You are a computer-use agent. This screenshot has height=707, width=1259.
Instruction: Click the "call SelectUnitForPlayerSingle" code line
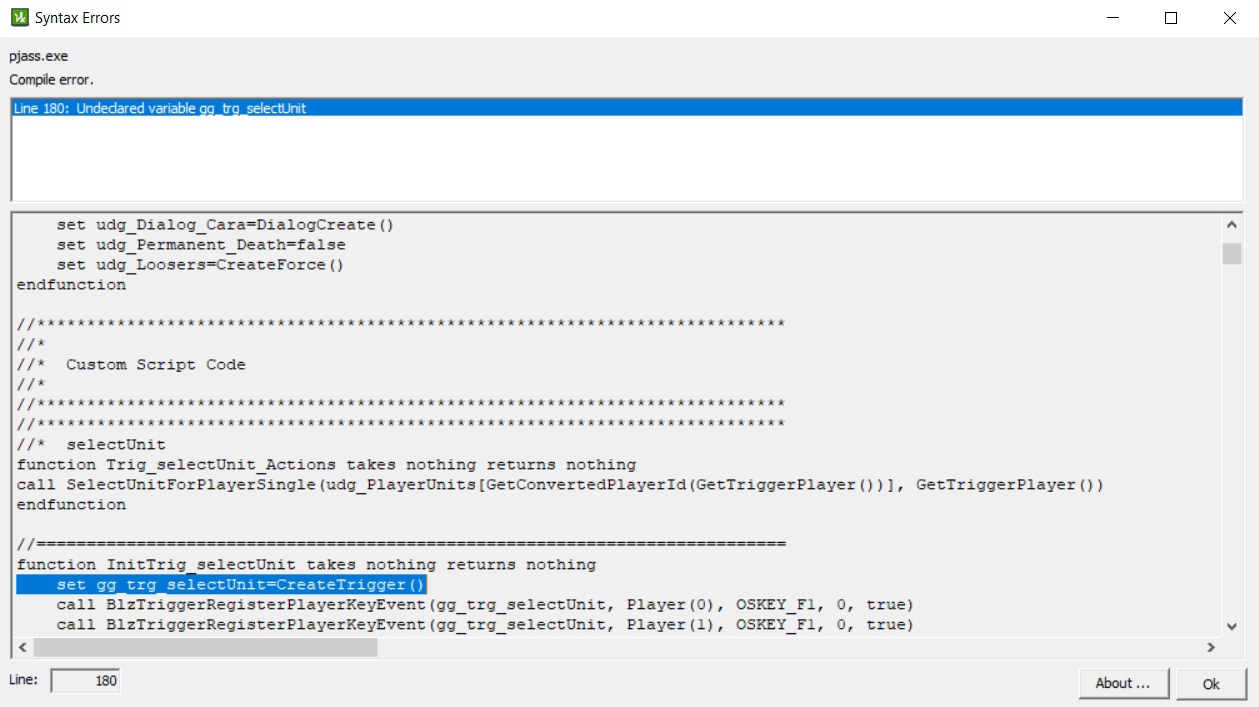coord(560,485)
